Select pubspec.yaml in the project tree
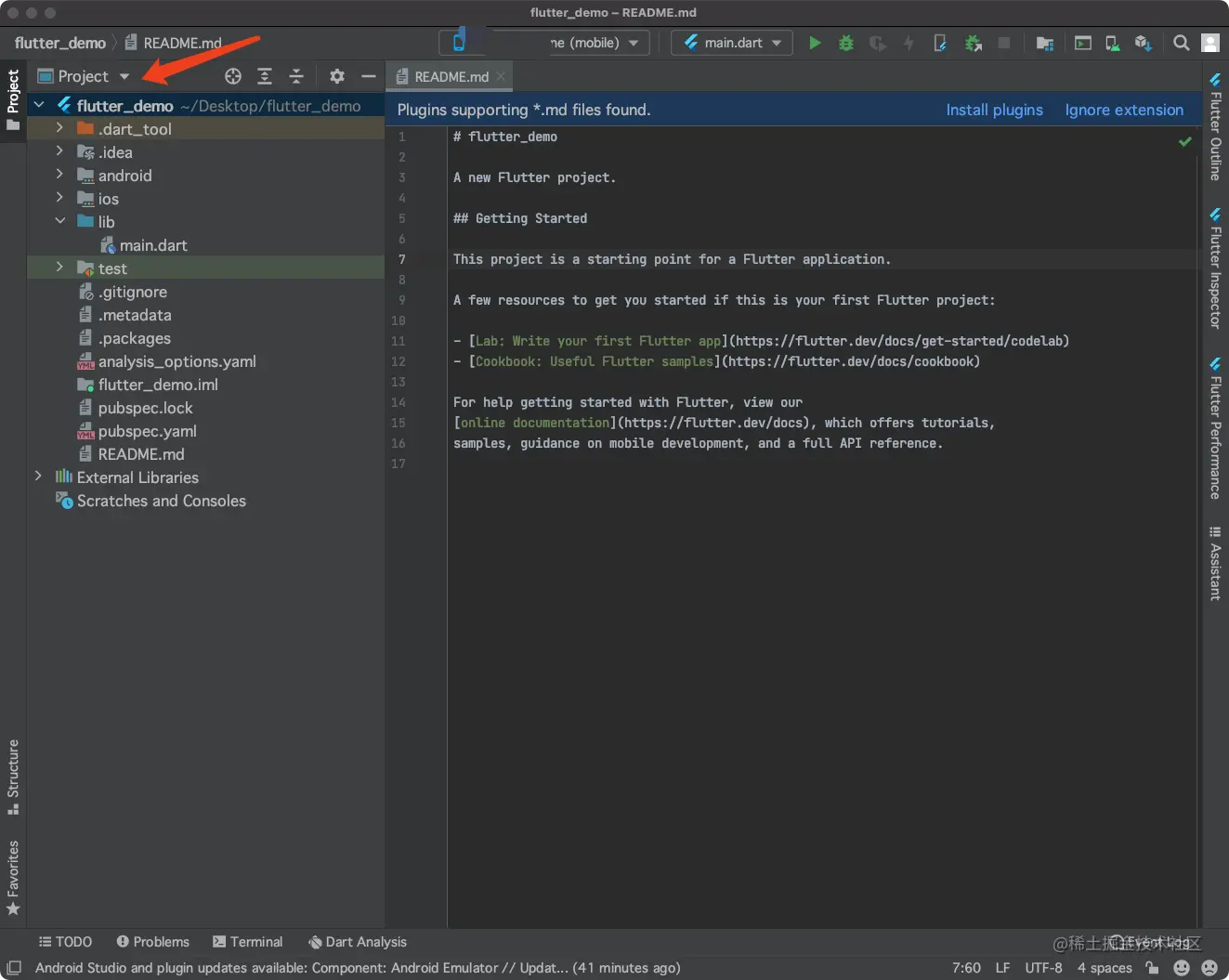Screen dimensions: 1229x980 (147, 431)
